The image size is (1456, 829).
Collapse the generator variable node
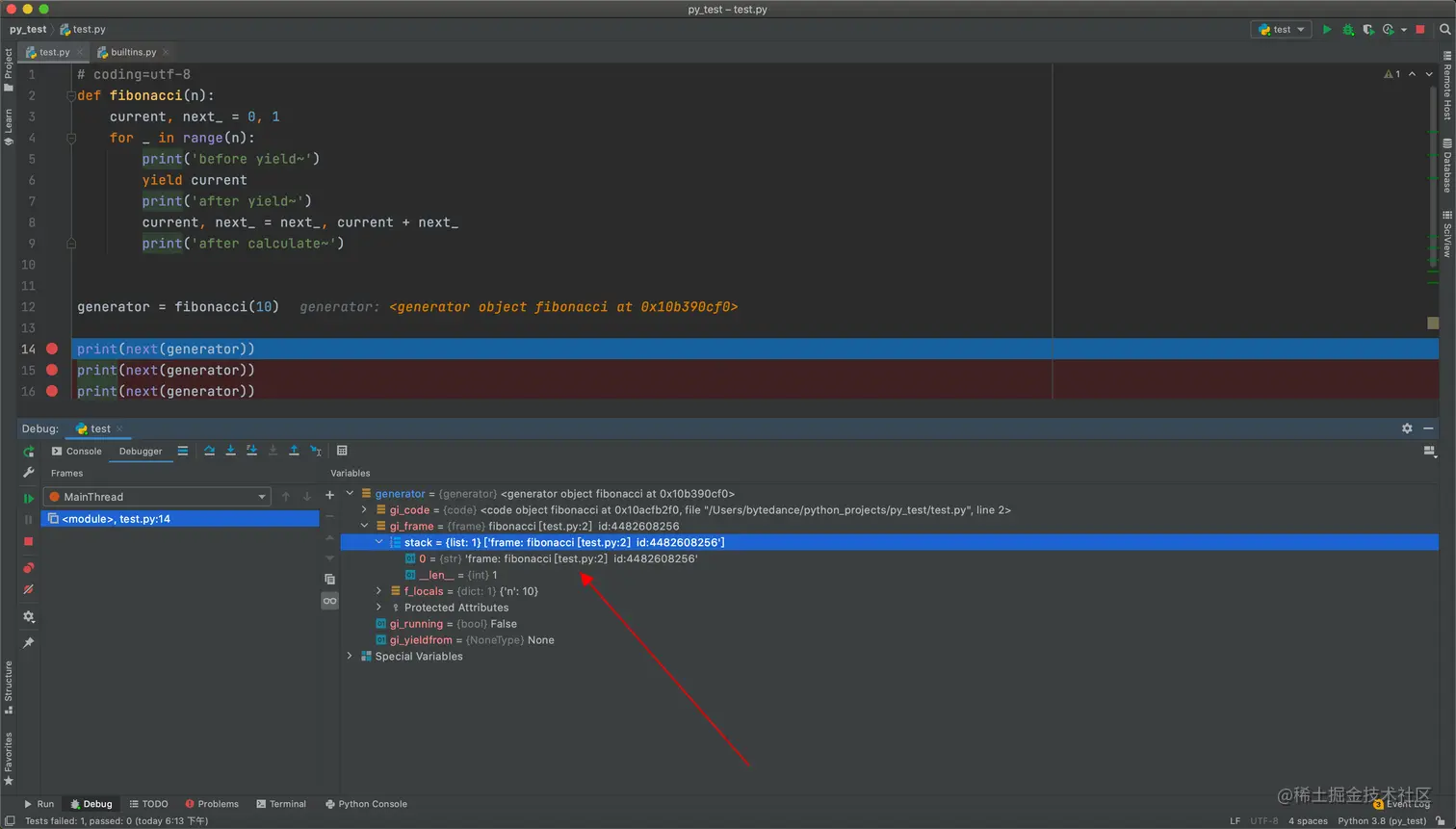[350, 493]
